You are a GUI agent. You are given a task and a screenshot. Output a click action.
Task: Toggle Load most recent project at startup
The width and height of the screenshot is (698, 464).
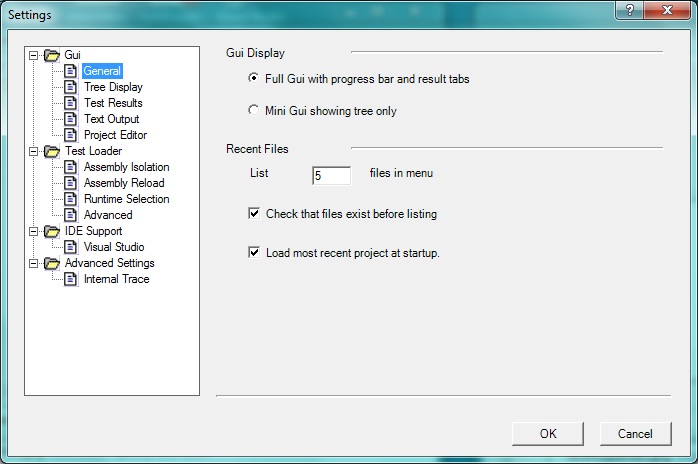click(253, 253)
